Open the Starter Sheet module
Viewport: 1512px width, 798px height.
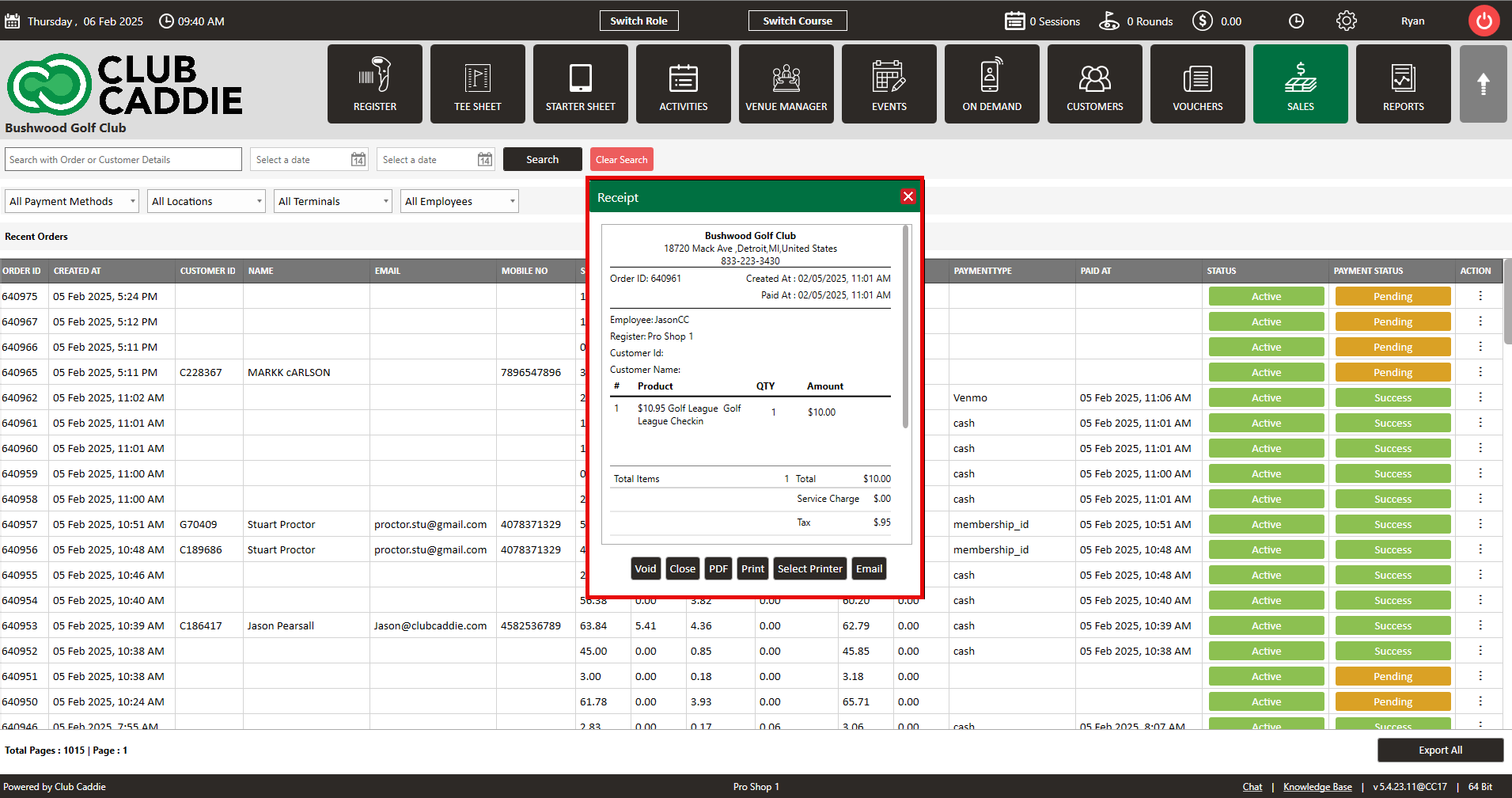coord(581,84)
